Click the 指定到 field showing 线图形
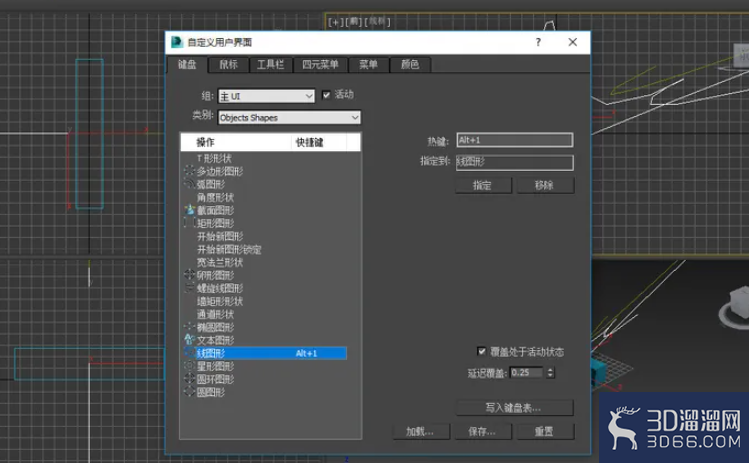The height and width of the screenshot is (463, 749). [514, 162]
